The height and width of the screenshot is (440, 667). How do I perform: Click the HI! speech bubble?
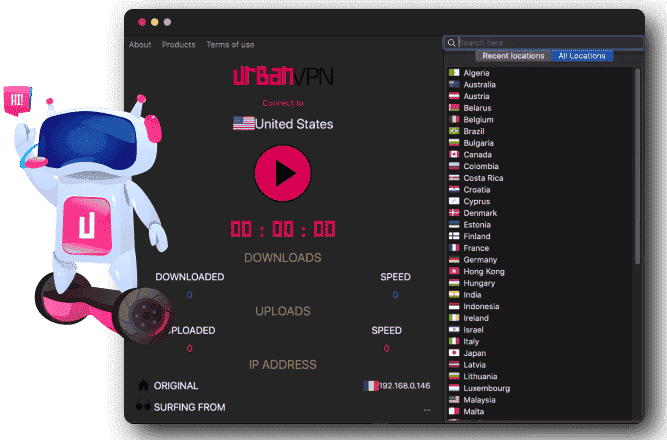(x=17, y=100)
